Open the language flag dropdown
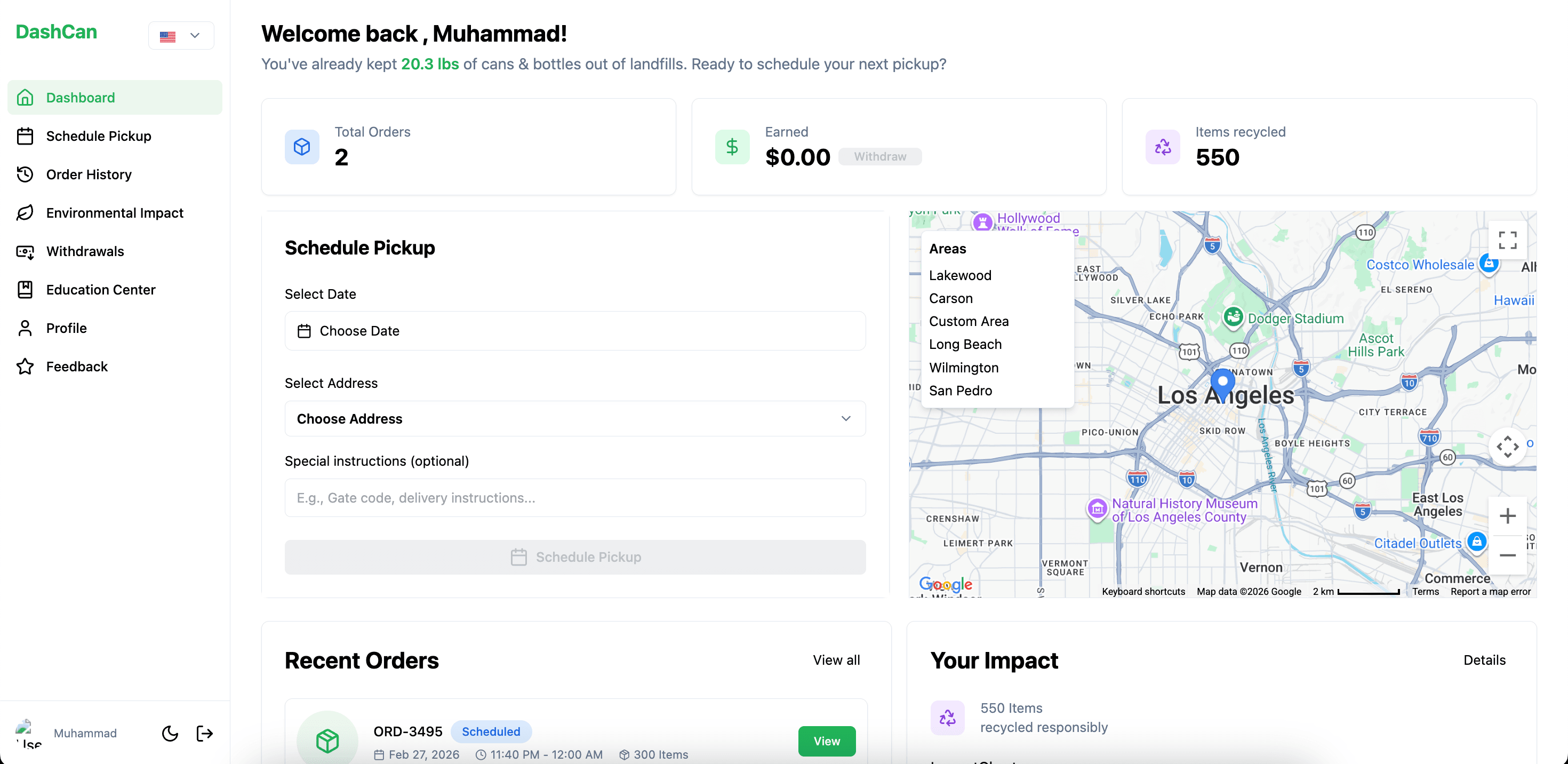1568x764 pixels. click(x=181, y=35)
